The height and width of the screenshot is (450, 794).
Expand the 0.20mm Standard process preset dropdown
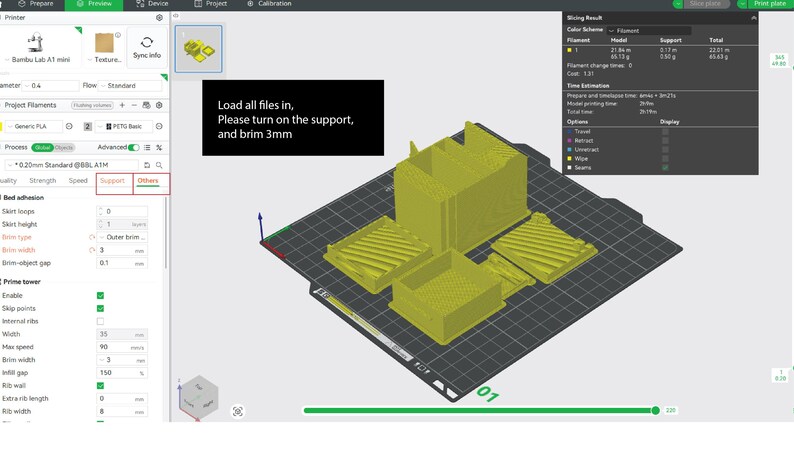point(72,165)
